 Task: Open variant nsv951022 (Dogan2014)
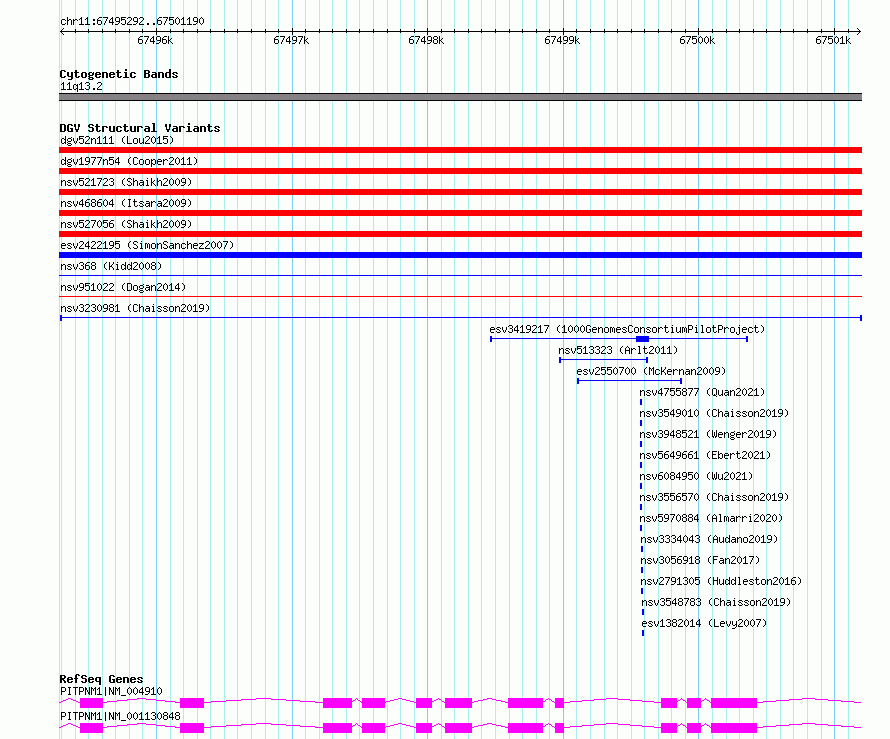pyautogui.click(x=123, y=287)
